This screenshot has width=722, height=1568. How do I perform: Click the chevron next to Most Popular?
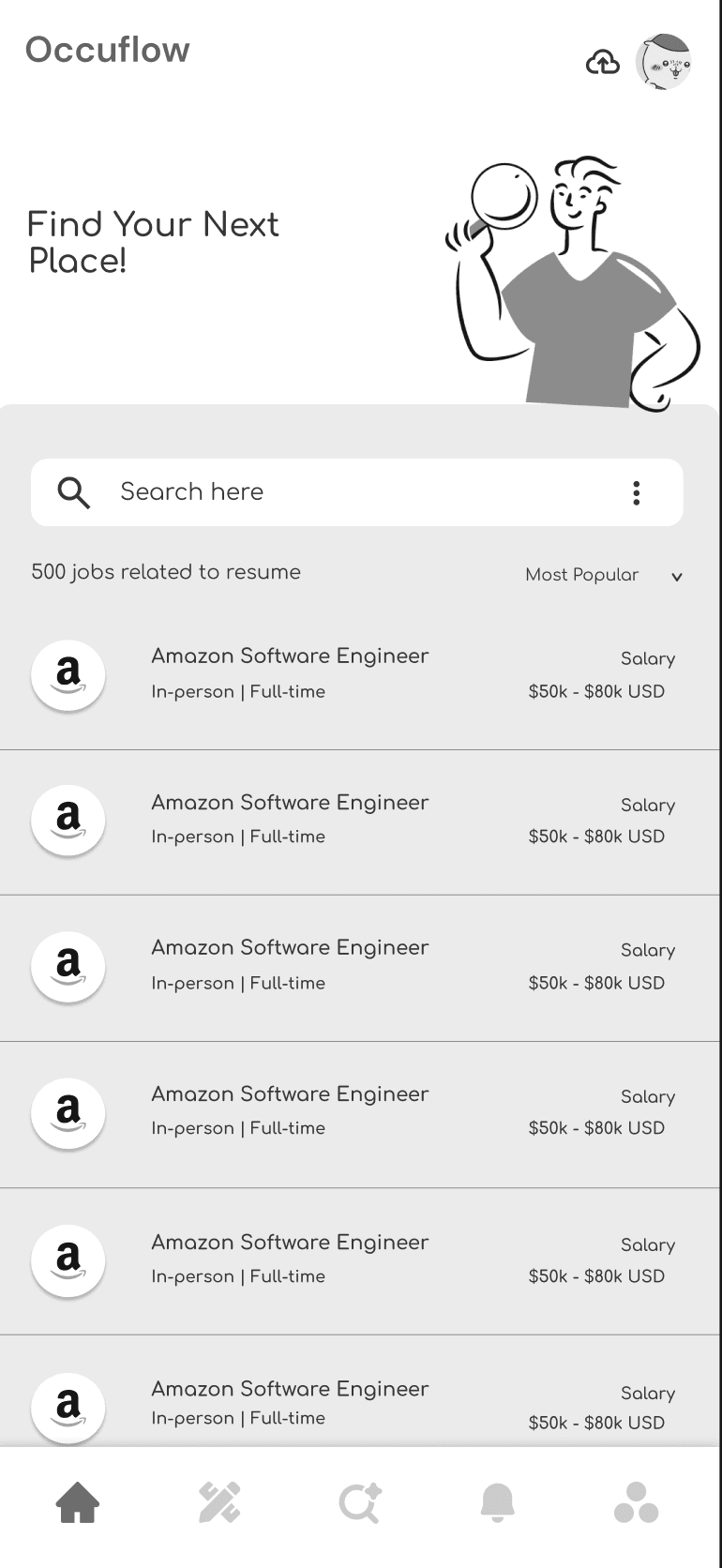tap(677, 577)
